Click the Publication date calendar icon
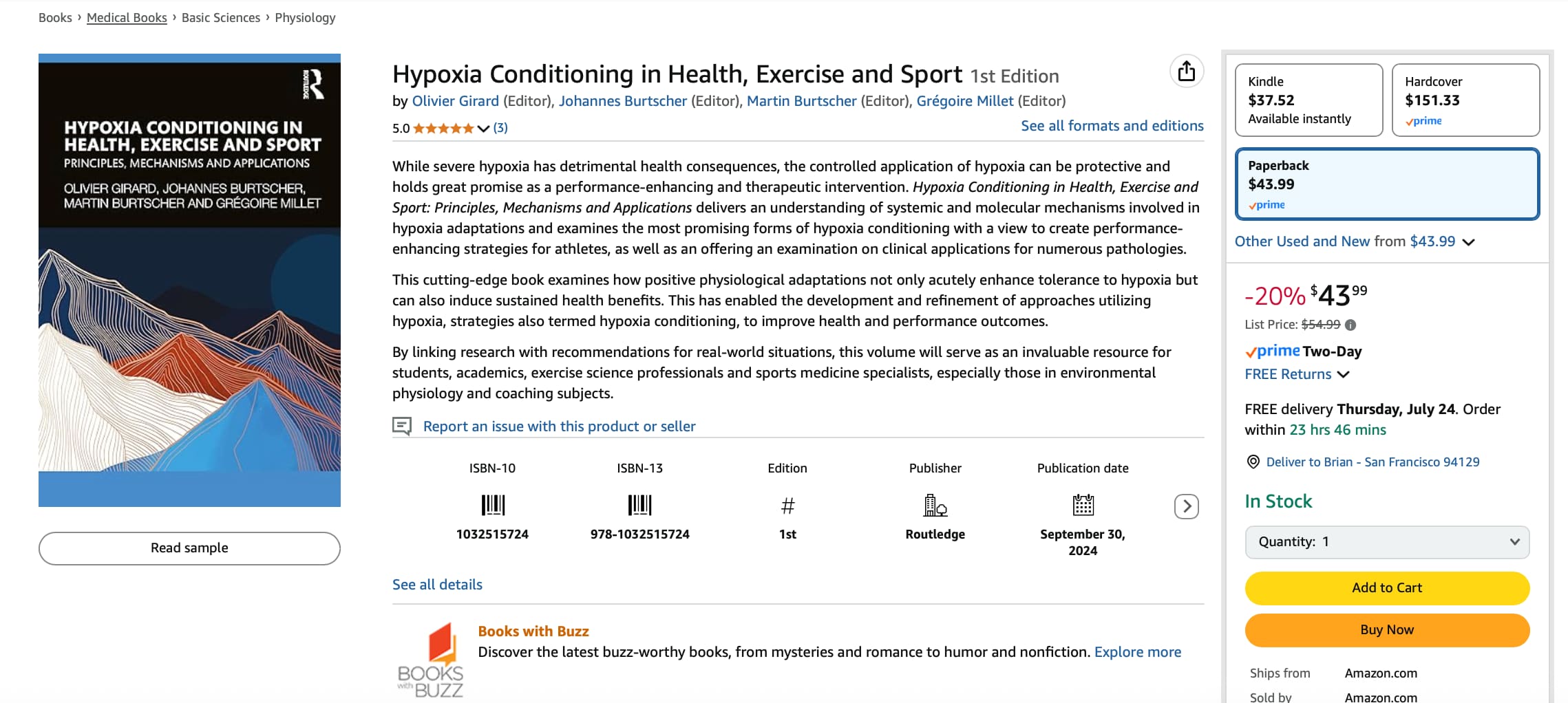Screen dimensions: 1568x703 tap(1083, 505)
